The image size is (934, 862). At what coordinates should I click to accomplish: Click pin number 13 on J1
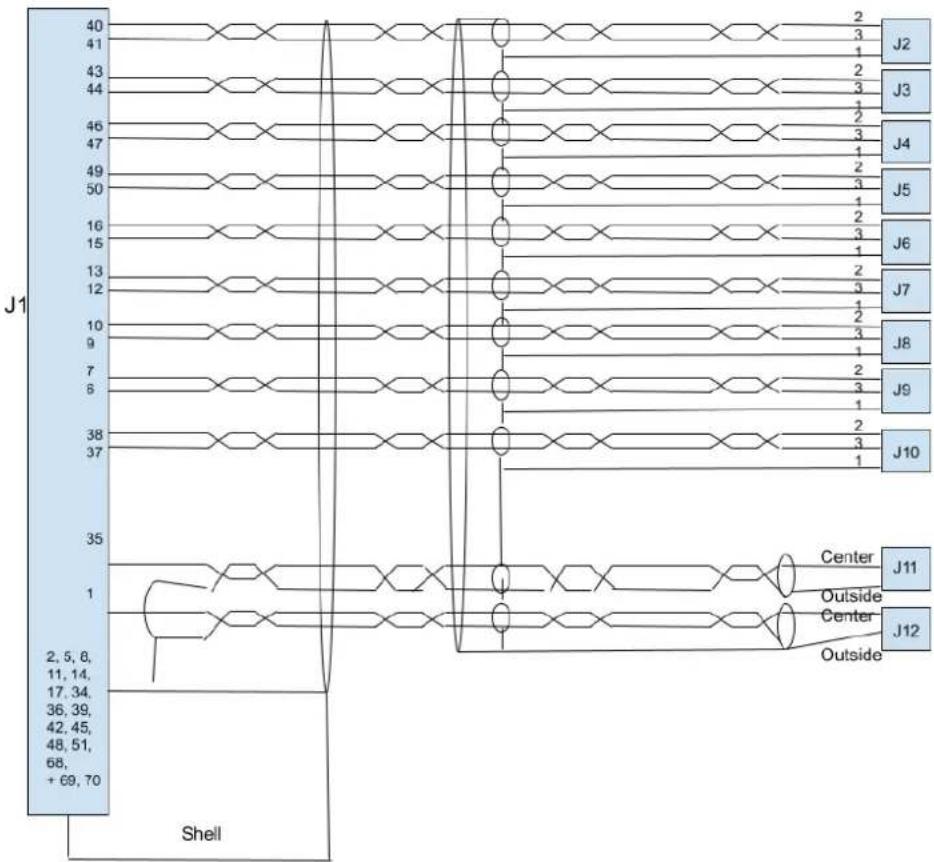tap(95, 272)
